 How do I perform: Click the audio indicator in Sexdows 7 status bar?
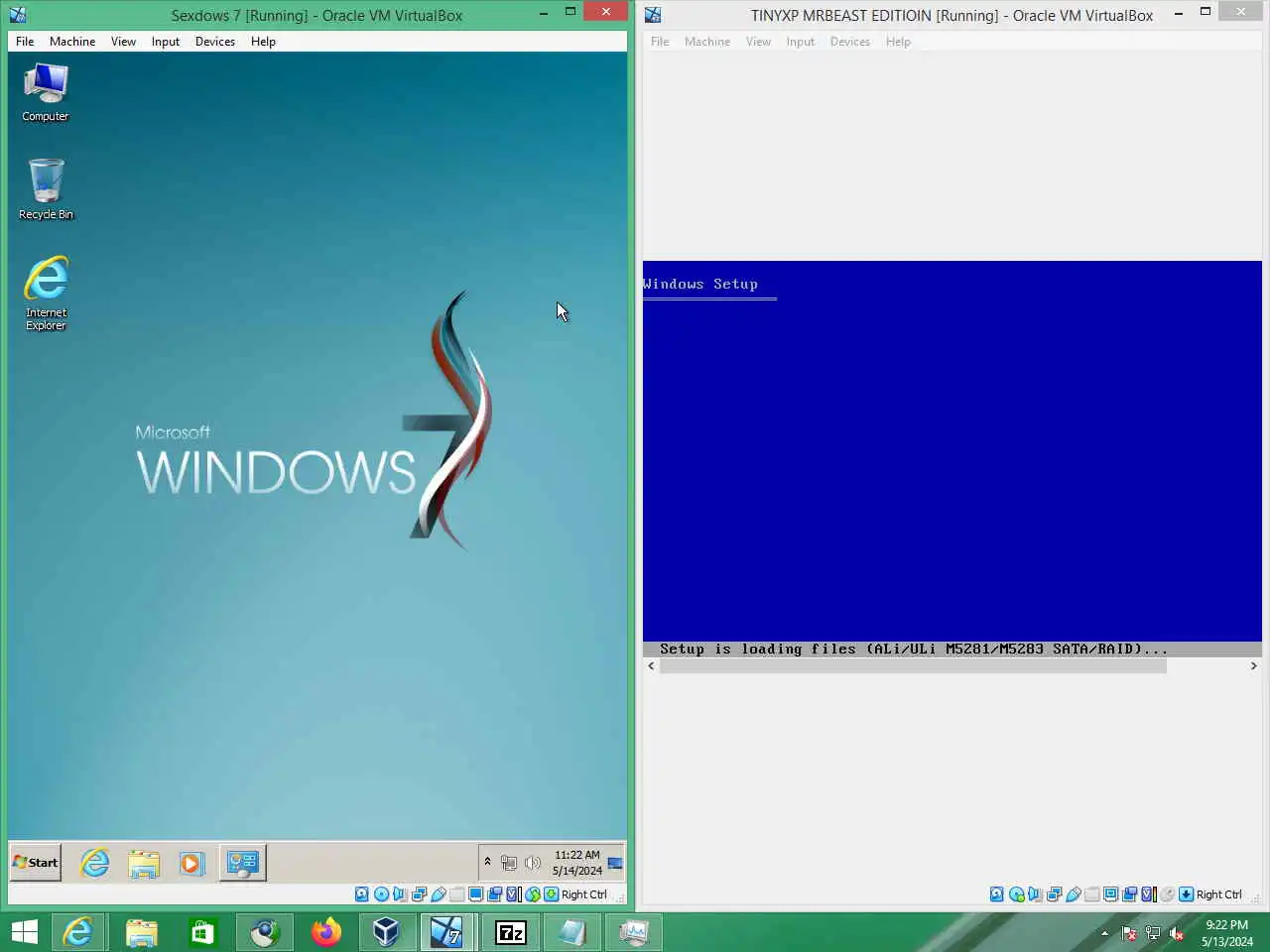400,894
